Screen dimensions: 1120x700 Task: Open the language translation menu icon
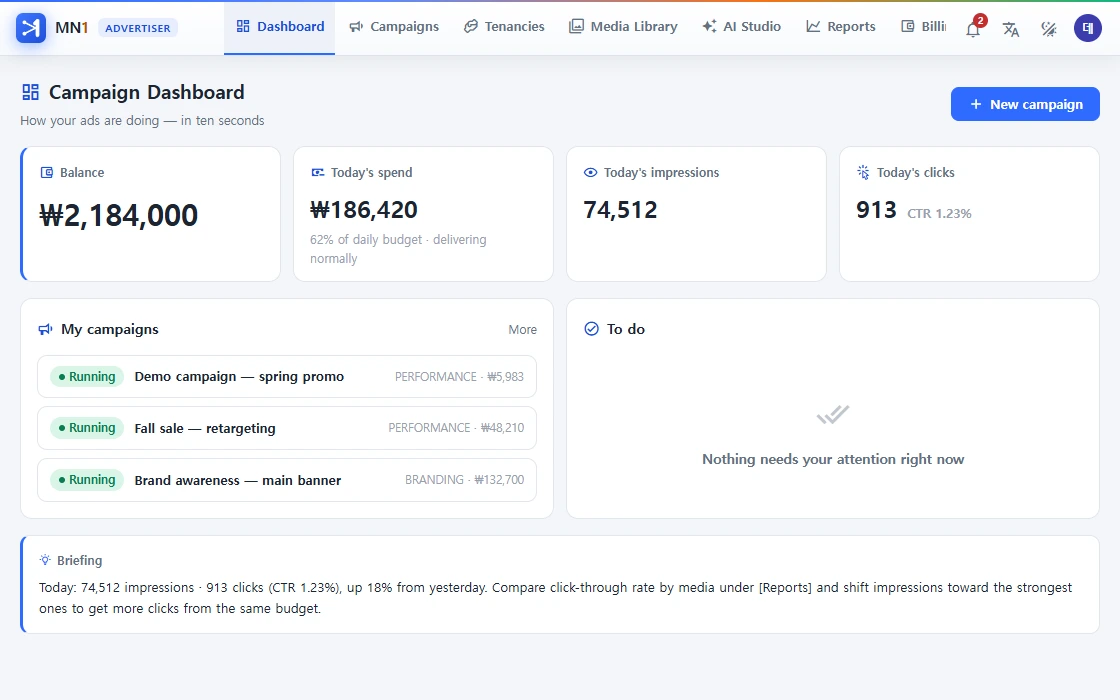1011,29
